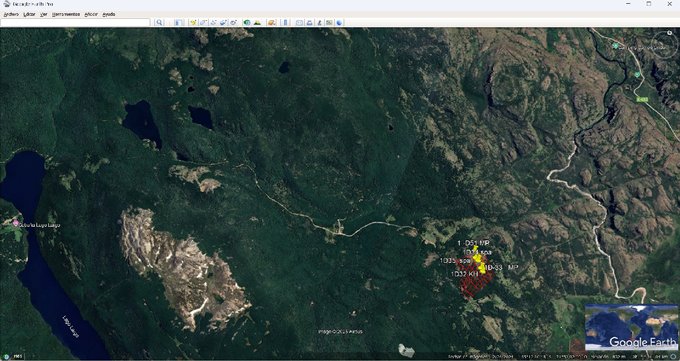
Task: Open the Herramientas menu
Action: coord(66,14)
